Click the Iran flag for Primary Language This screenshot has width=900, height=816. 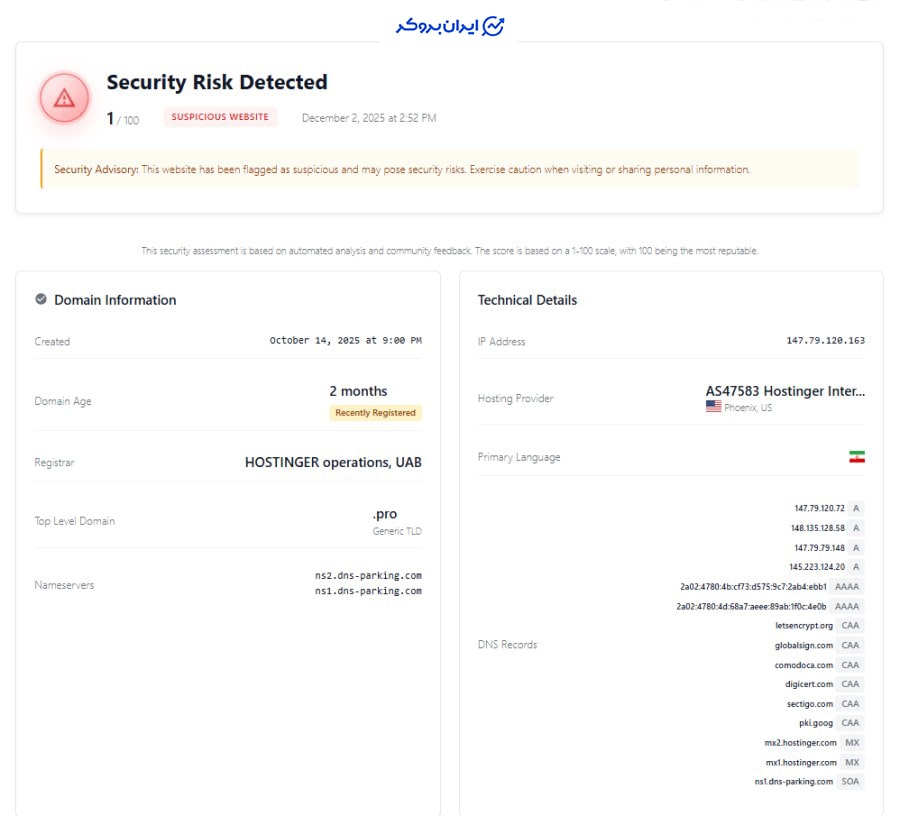856,457
